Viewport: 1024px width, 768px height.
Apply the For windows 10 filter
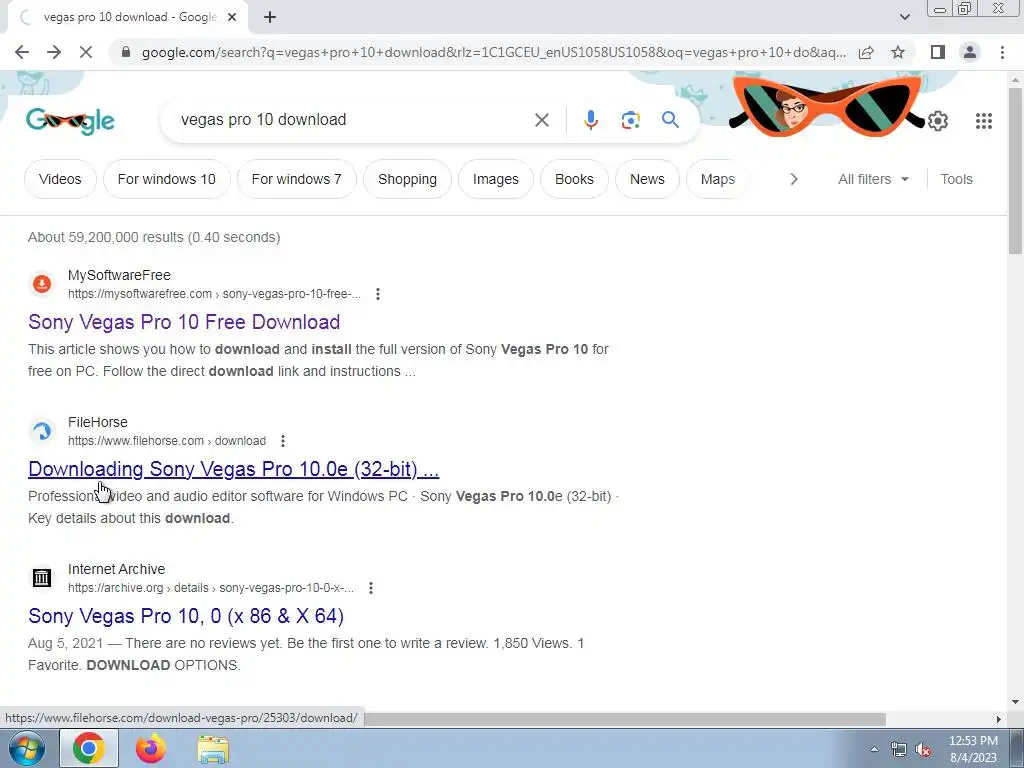(167, 179)
